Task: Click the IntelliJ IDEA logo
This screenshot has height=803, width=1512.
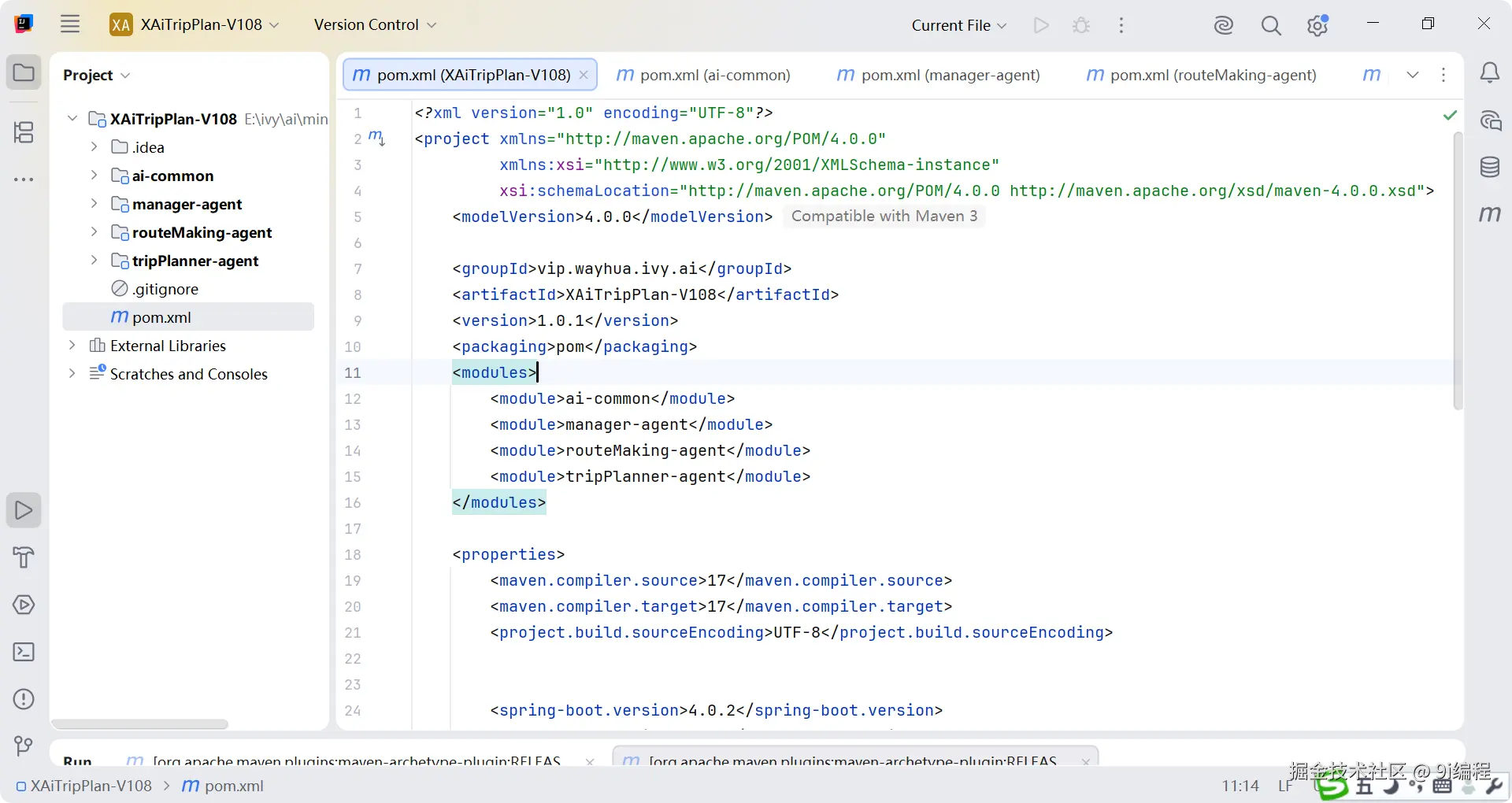Action: click(24, 24)
